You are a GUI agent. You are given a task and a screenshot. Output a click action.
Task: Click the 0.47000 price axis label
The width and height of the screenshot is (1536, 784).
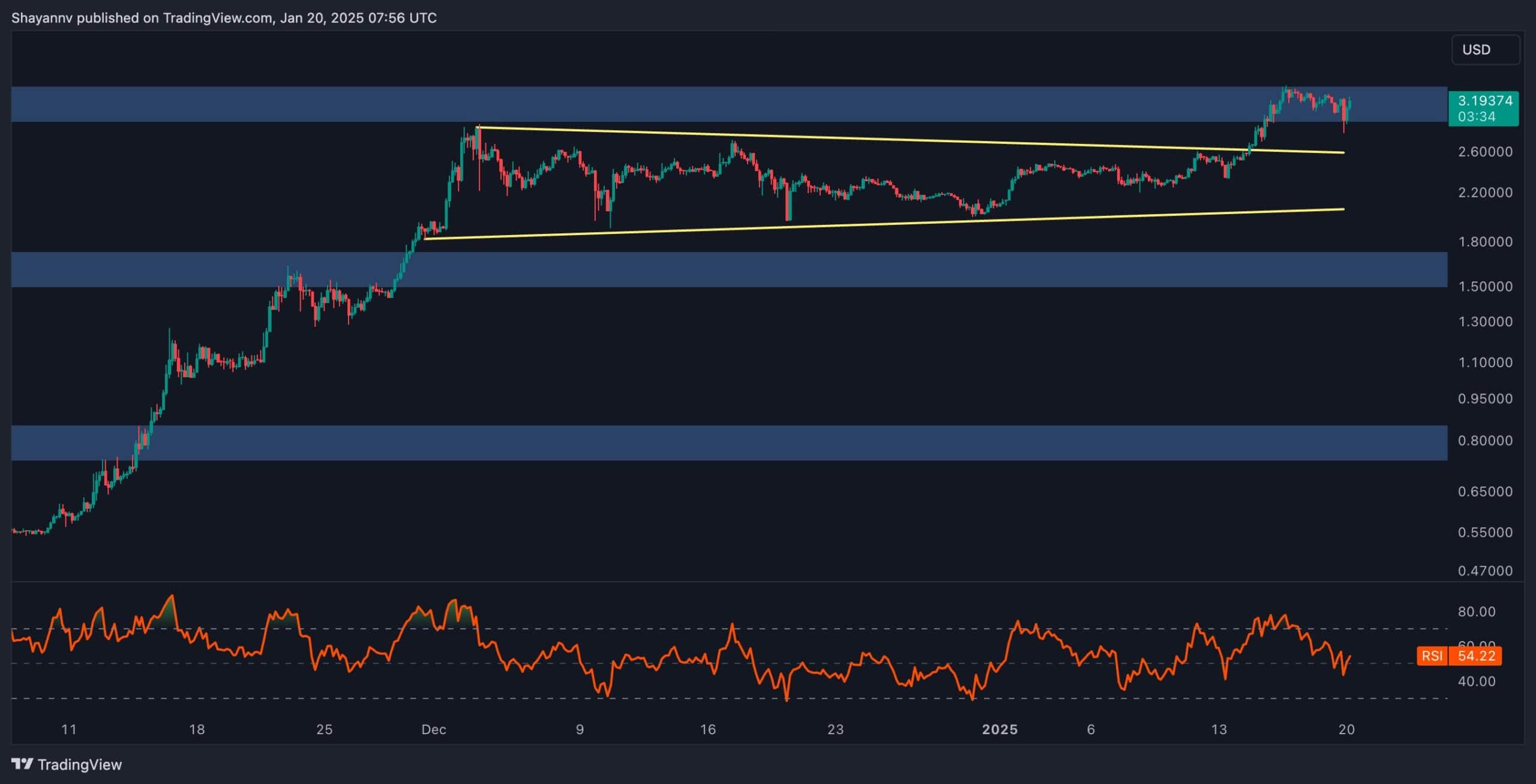(1485, 570)
